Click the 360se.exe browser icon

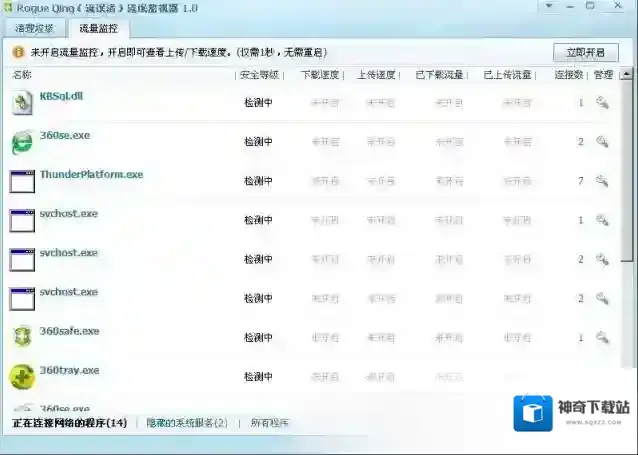click(x=22, y=142)
